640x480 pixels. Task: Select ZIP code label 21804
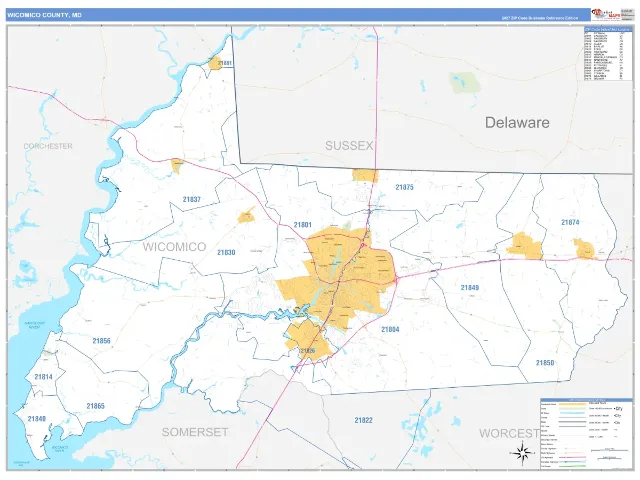click(x=390, y=329)
